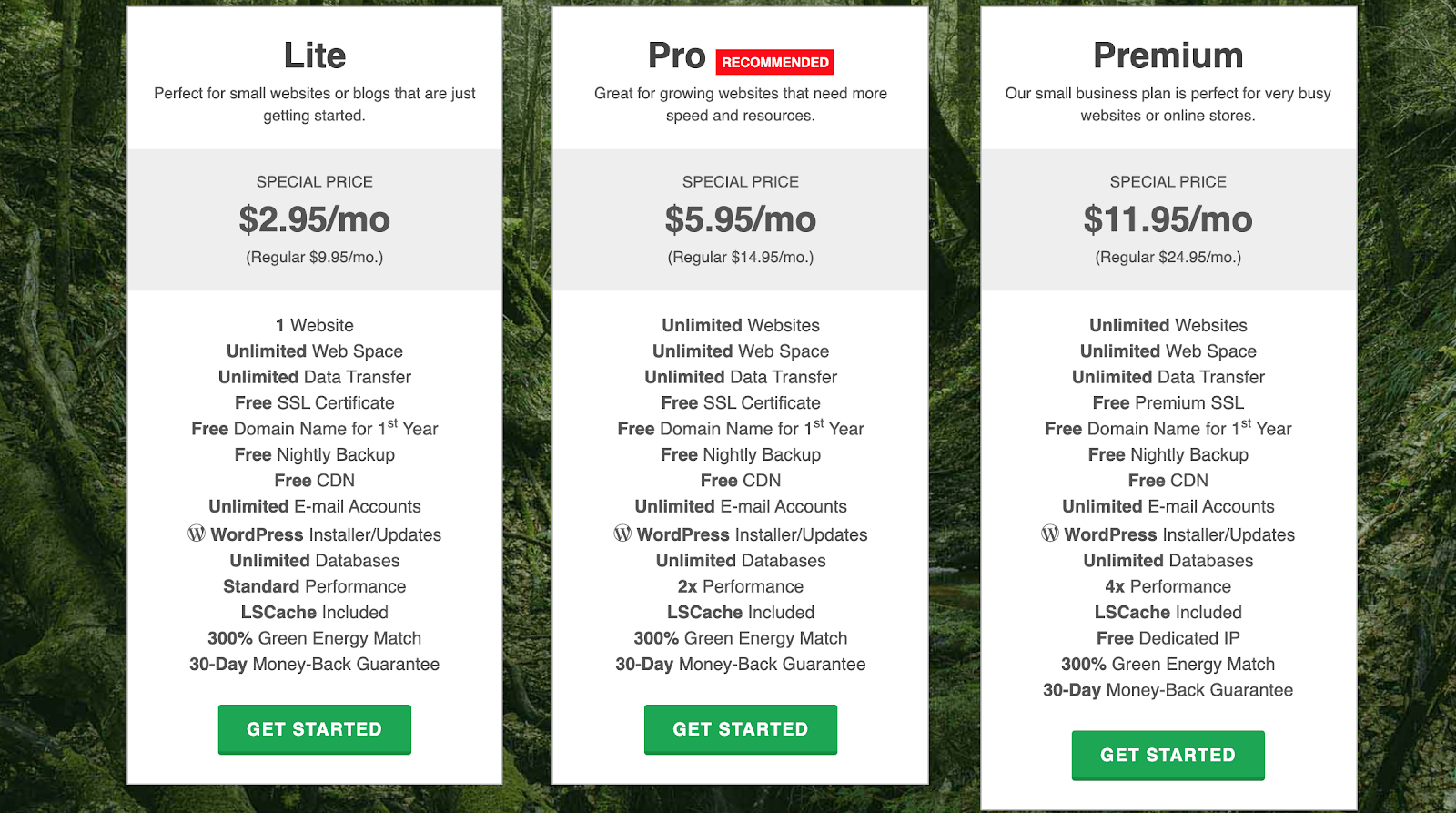Click the WordPress logo in Lite plan
Viewport: 1456px width, 813px height.
pos(197,534)
